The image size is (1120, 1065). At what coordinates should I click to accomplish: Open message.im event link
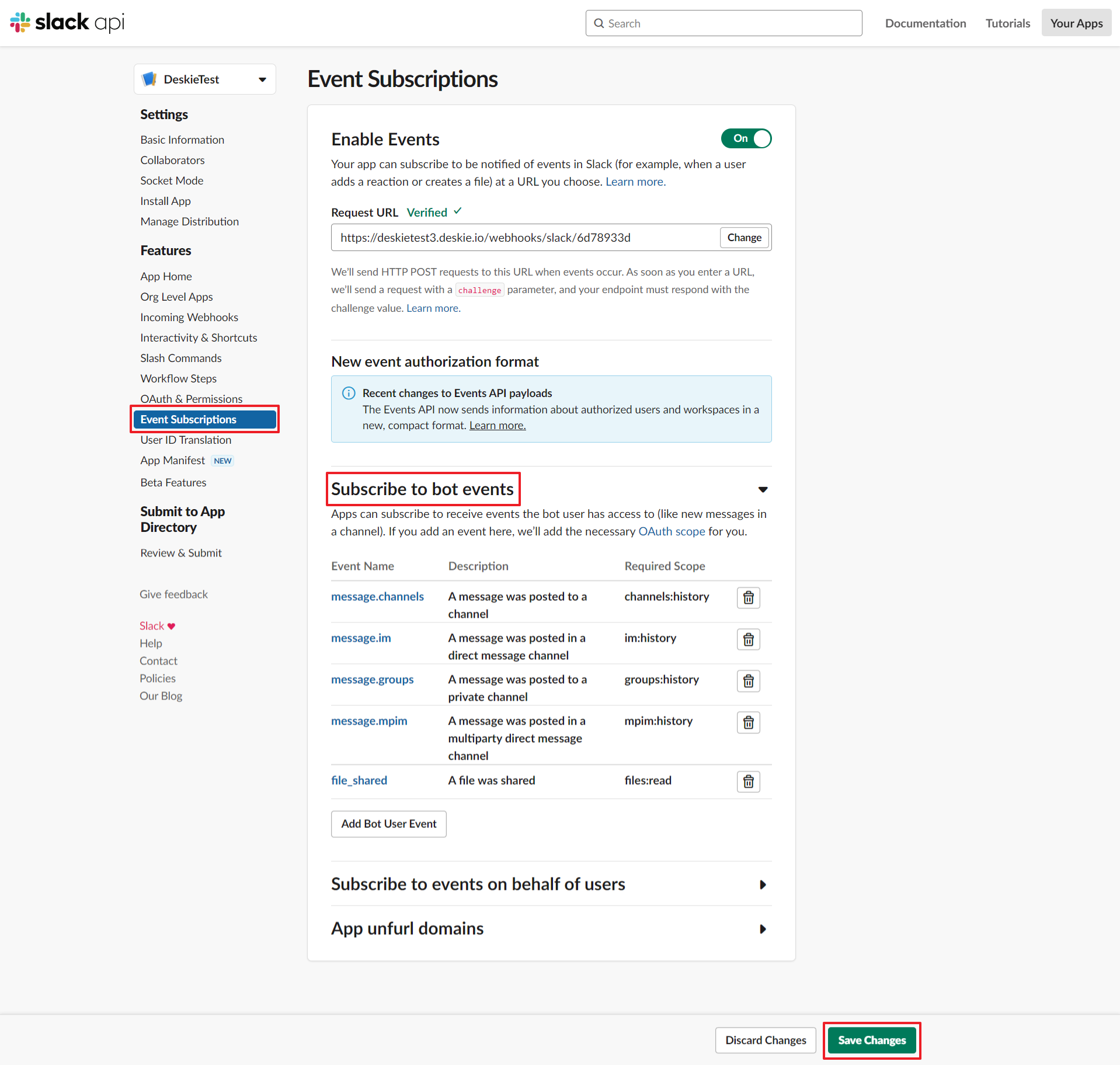pyautogui.click(x=361, y=638)
